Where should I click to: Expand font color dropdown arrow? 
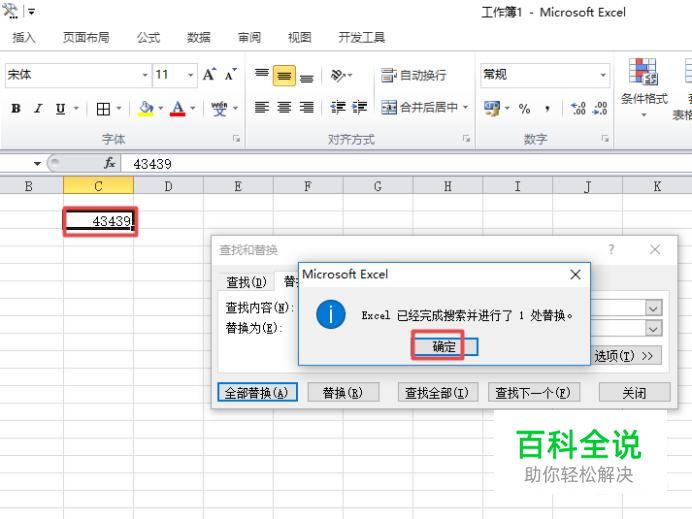click(x=193, y=108)
